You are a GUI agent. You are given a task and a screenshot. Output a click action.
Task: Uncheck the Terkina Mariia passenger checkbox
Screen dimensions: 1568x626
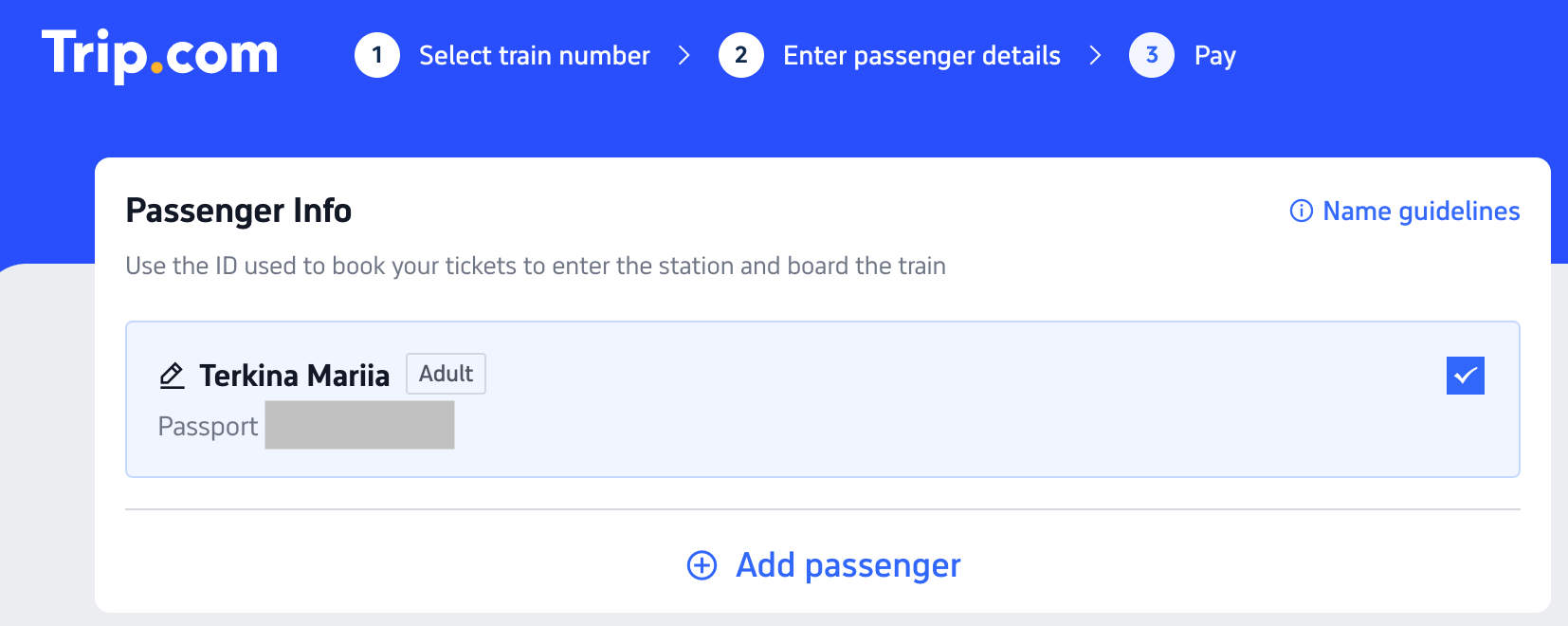[x=1466, y=376]
